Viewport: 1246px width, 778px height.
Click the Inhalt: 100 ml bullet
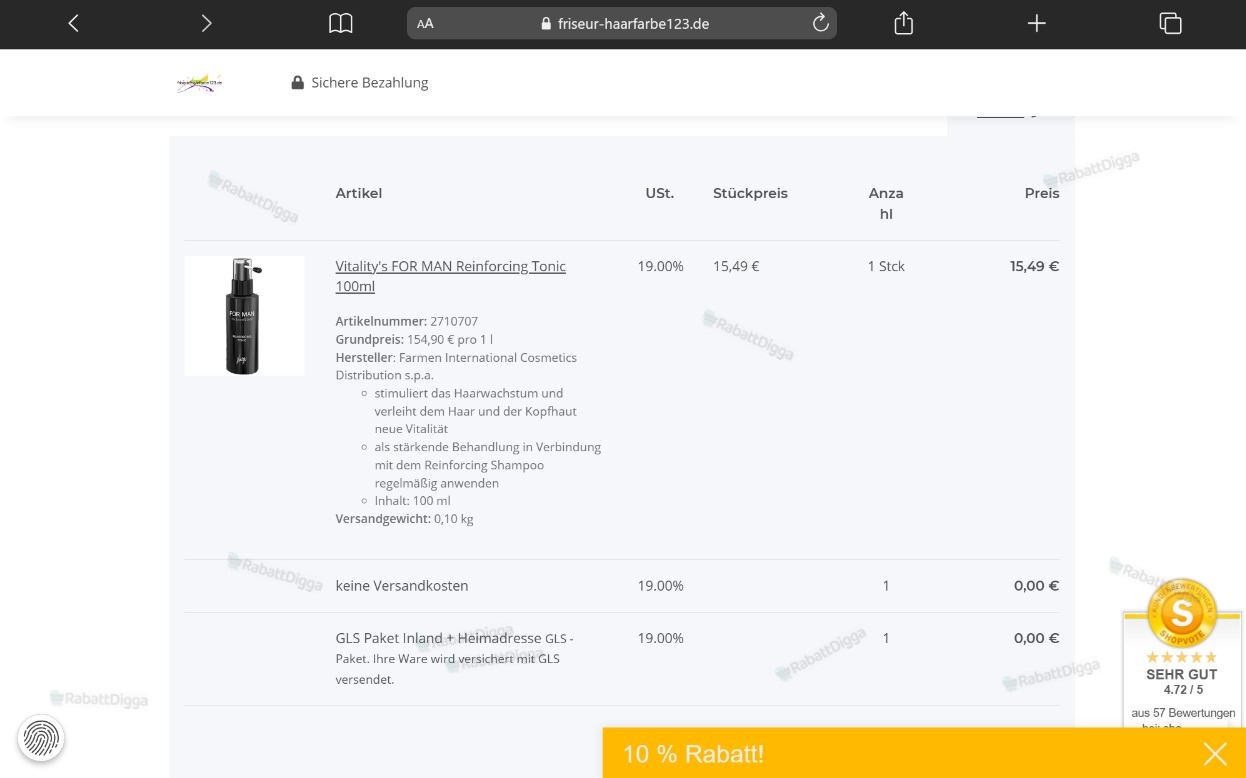pyautogui.click(x=412, y=501)
